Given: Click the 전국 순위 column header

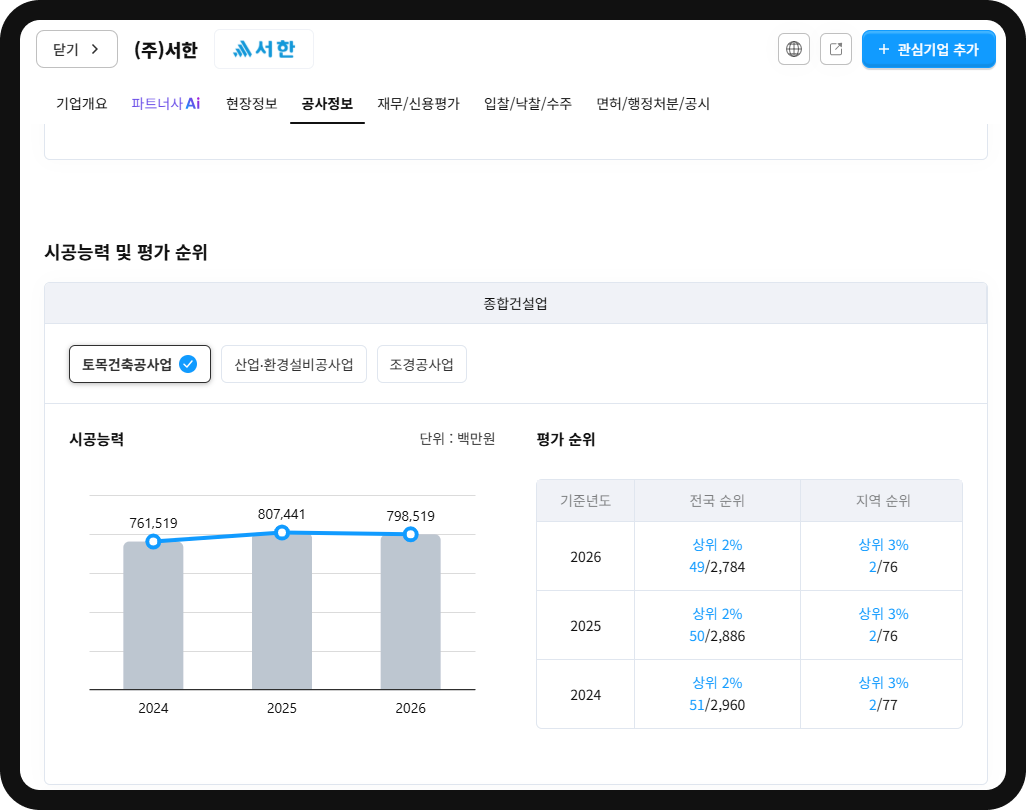Looking at the screenshot, I should point(717,501).
